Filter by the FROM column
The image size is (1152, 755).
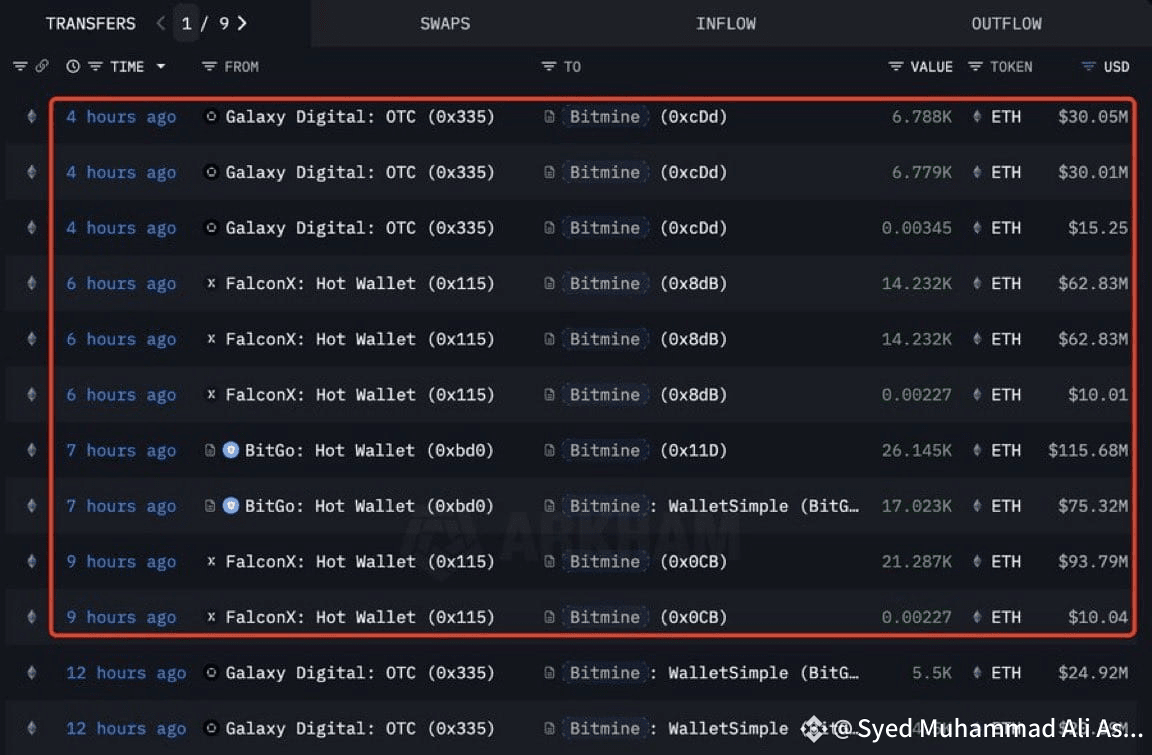click(209, 66)
